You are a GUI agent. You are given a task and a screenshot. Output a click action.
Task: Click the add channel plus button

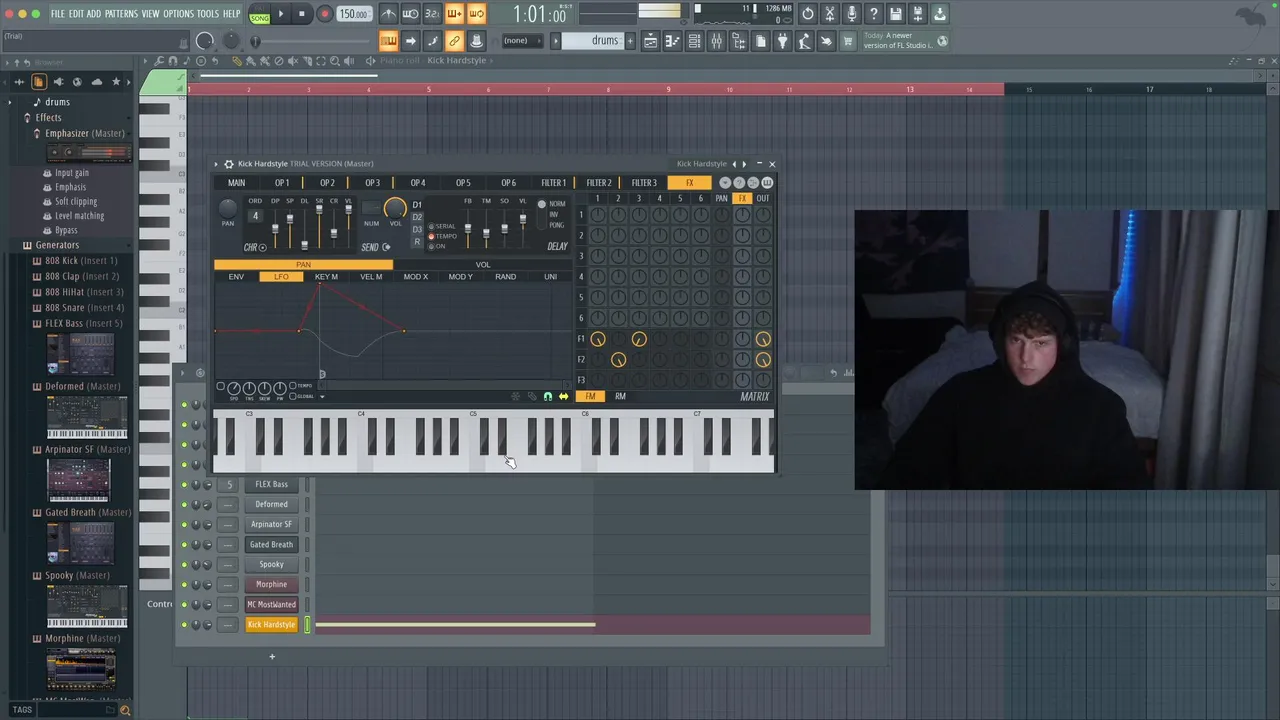point(271,657)
